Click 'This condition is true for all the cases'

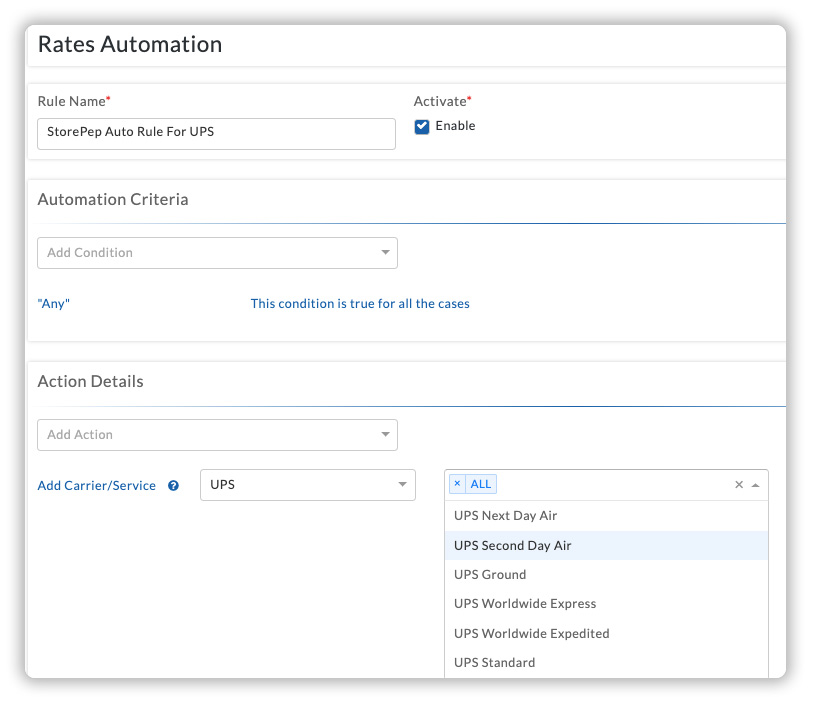(360, 304)
